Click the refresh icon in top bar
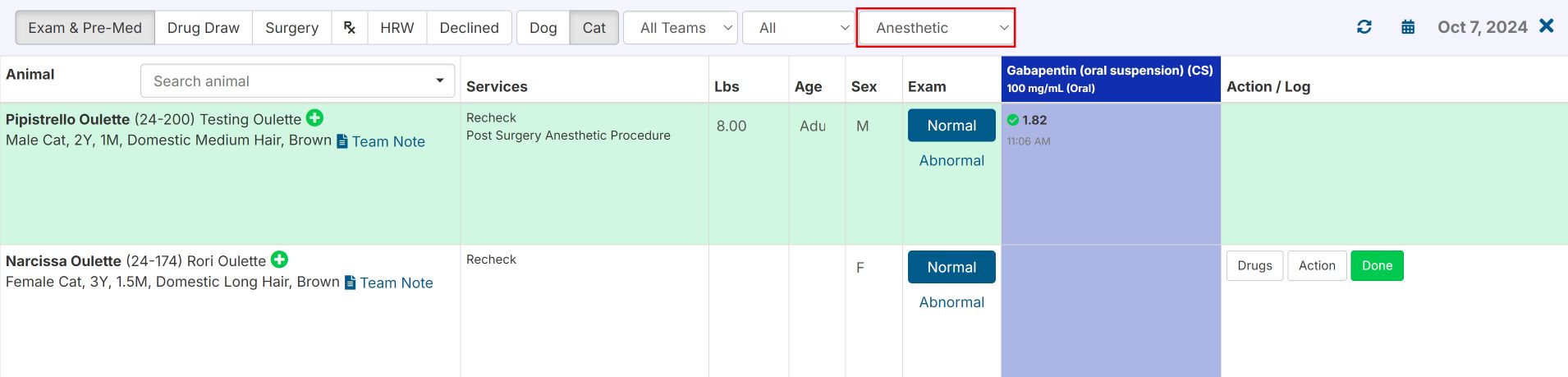Screen dimensions: 1568x377 click(1364, 27)
